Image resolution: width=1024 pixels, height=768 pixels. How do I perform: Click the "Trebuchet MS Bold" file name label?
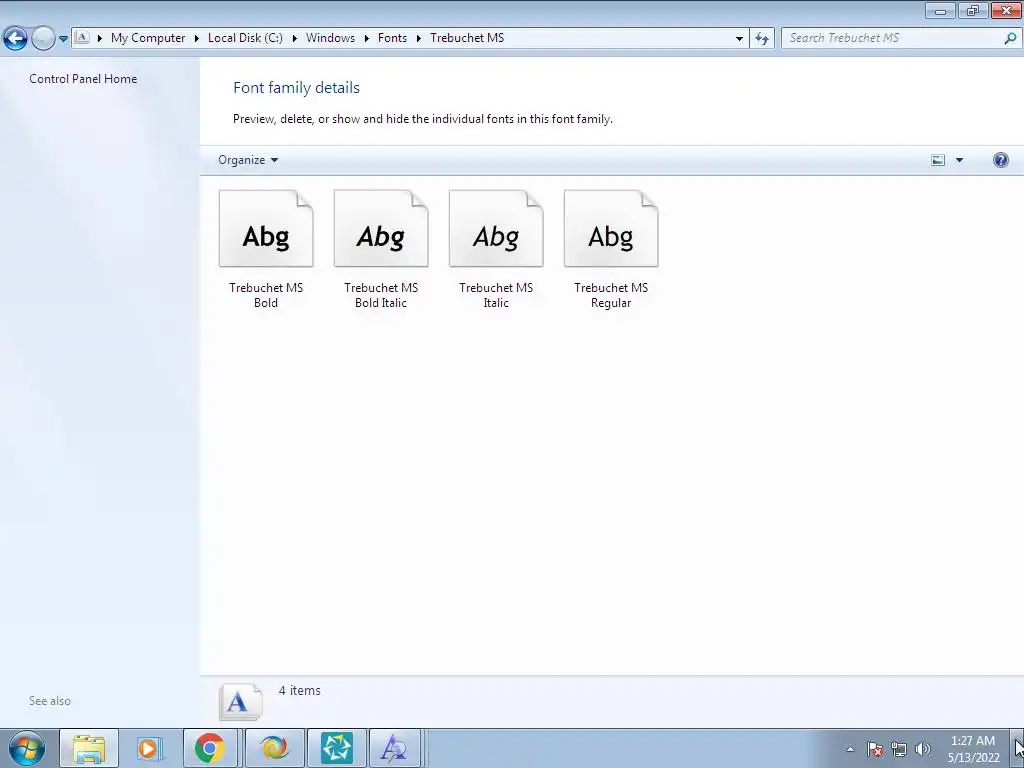[x=266, y=295]
